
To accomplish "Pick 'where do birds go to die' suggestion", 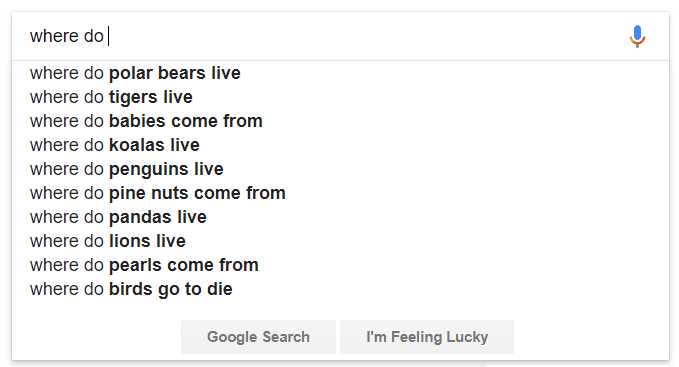I will point(340,289).
